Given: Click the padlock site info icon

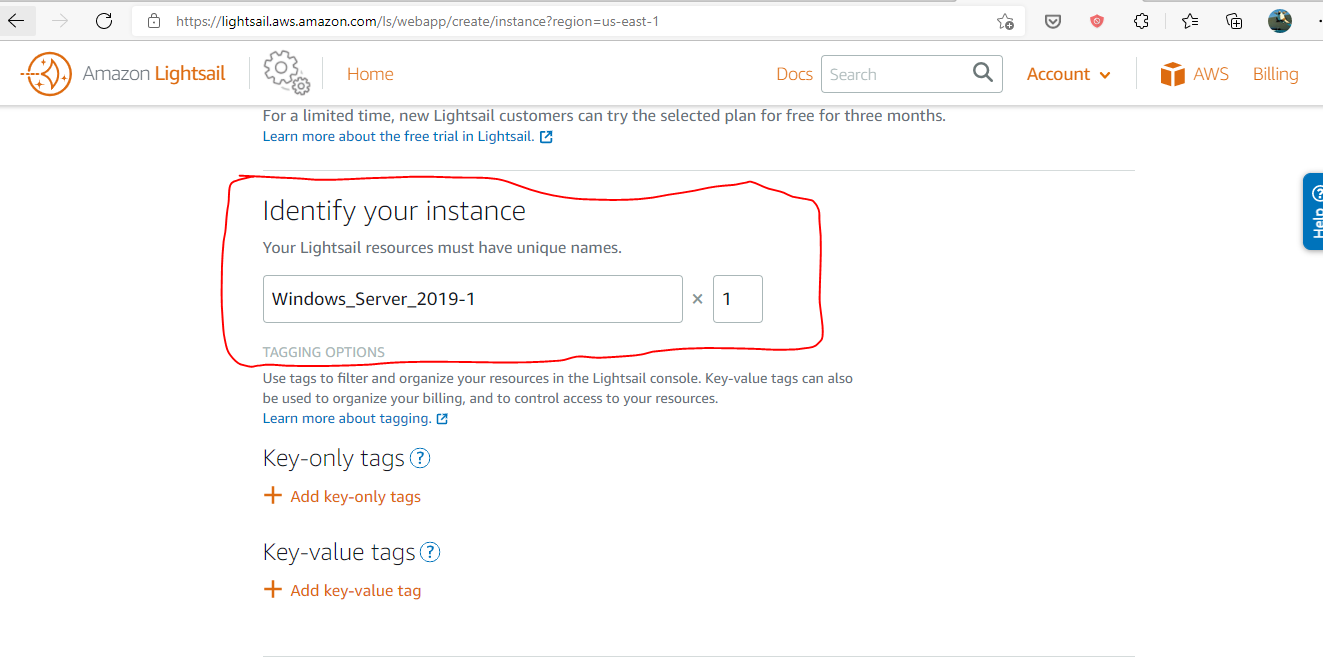Looking at the screenshot, I should [153, 21].
